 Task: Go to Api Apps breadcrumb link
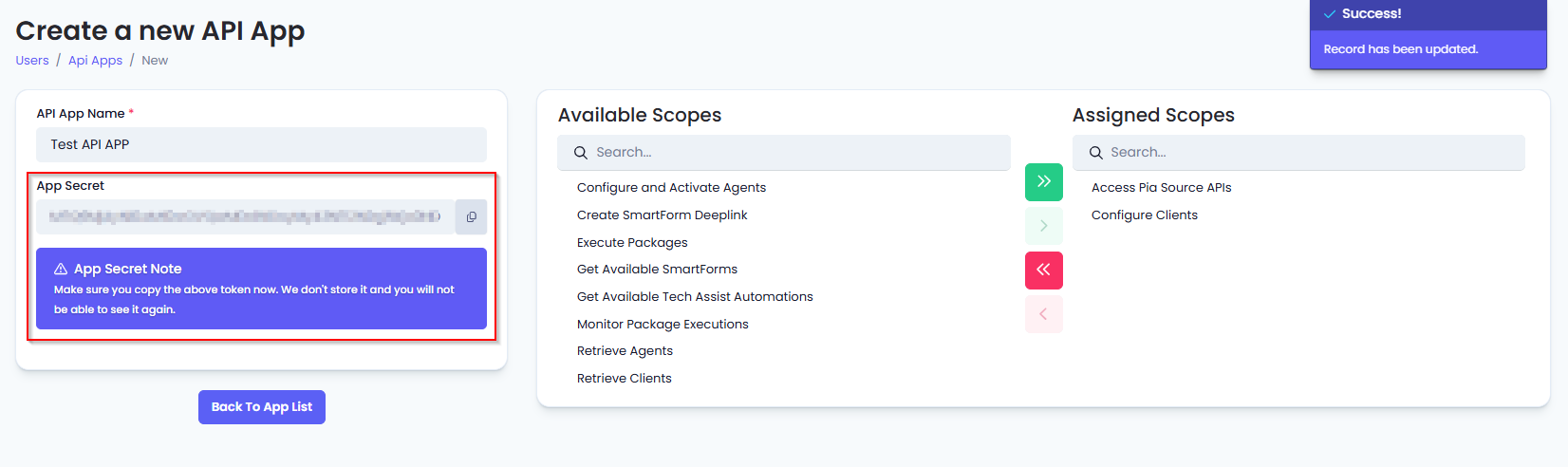pos(95,61)
